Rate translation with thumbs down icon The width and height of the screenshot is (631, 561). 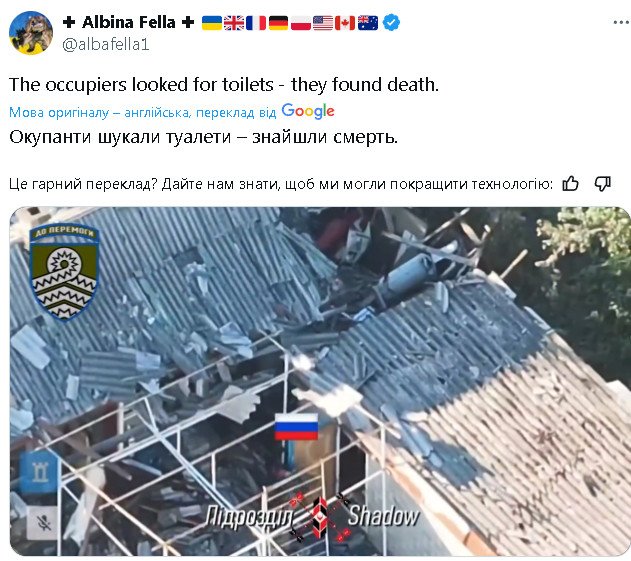coord(602,184)
